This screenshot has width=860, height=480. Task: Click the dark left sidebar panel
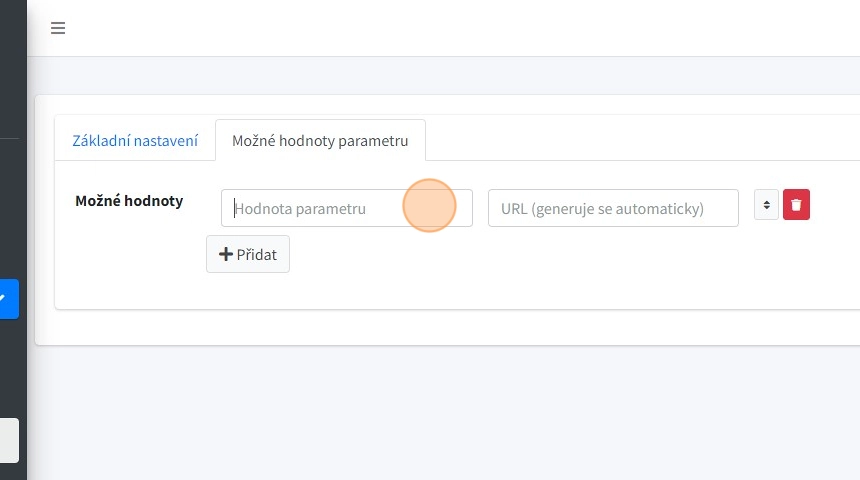pyautogui.click(x=12, y=200)
